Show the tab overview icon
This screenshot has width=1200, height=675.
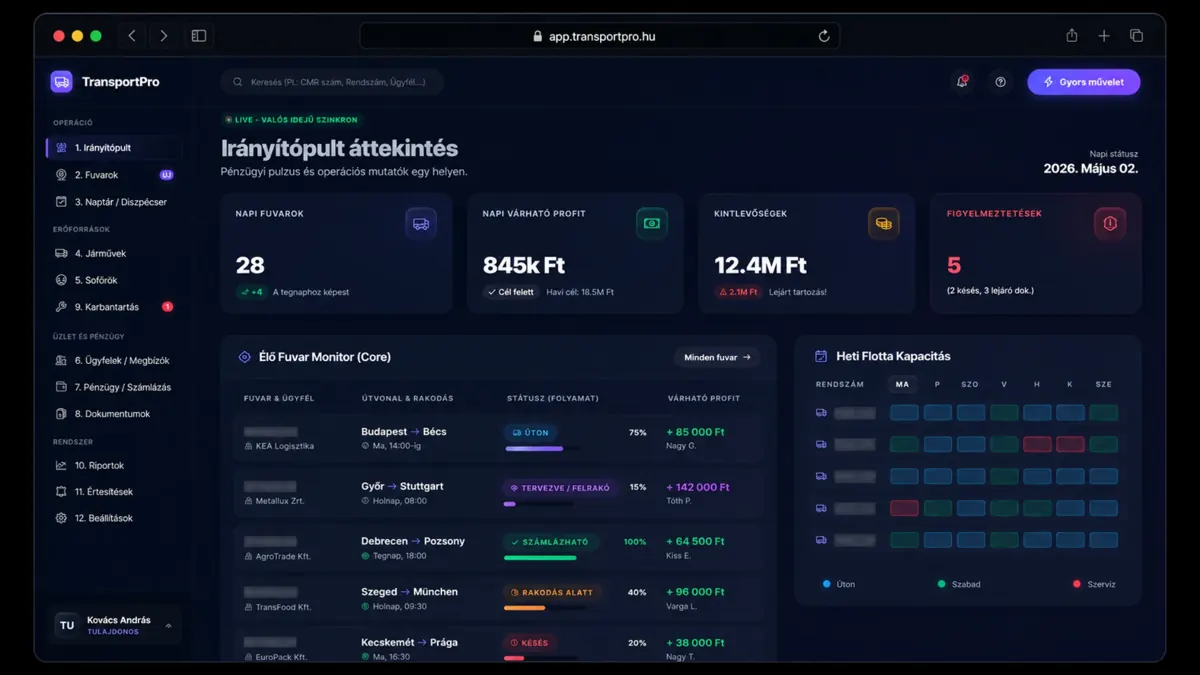[x=1136, y=36]
